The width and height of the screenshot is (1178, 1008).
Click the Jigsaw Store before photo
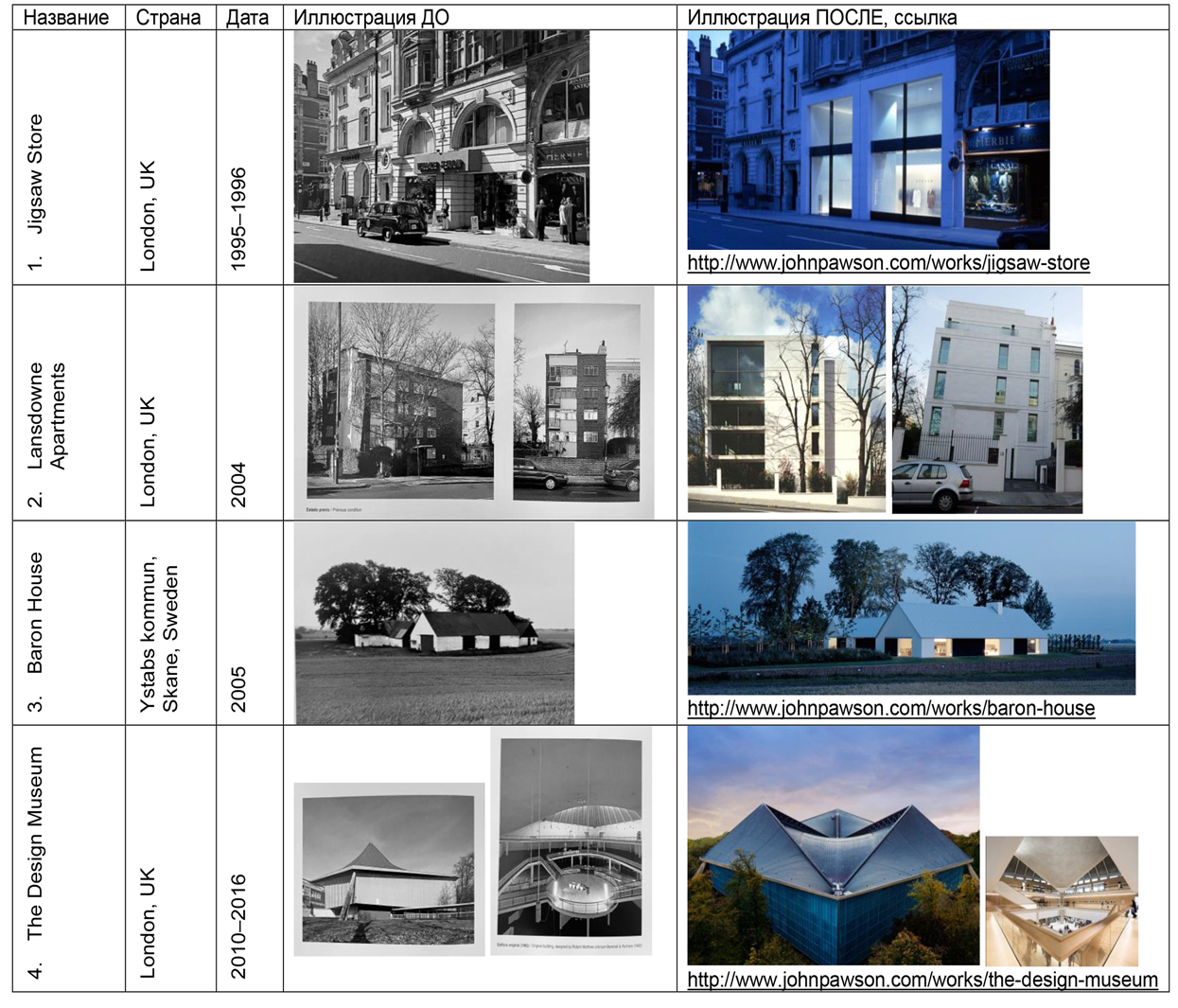click(x=442, y=156)
